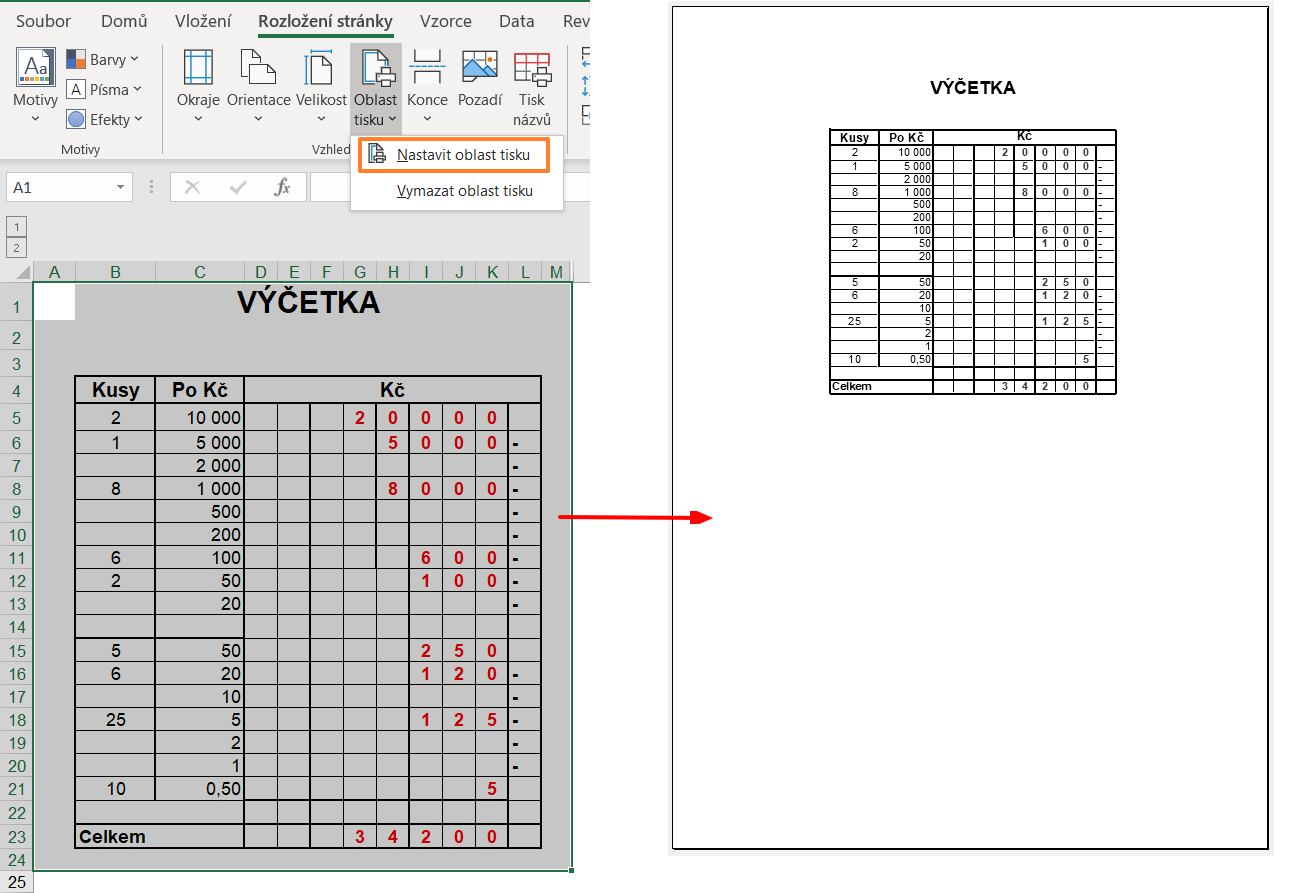The height and width of the screenshot is (893, 1295).
Task: Choose Vymazat oblast tisku from menu
Action: (x=457, y=191)
